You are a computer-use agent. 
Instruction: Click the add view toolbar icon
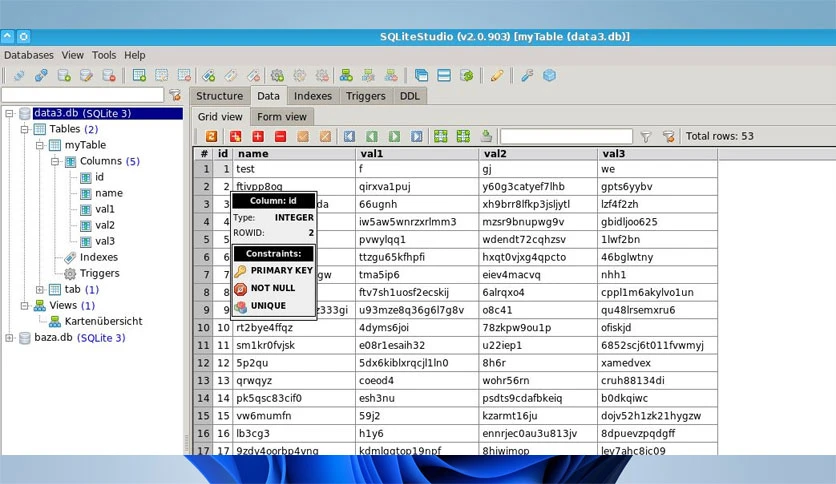(x=346, y=76)
